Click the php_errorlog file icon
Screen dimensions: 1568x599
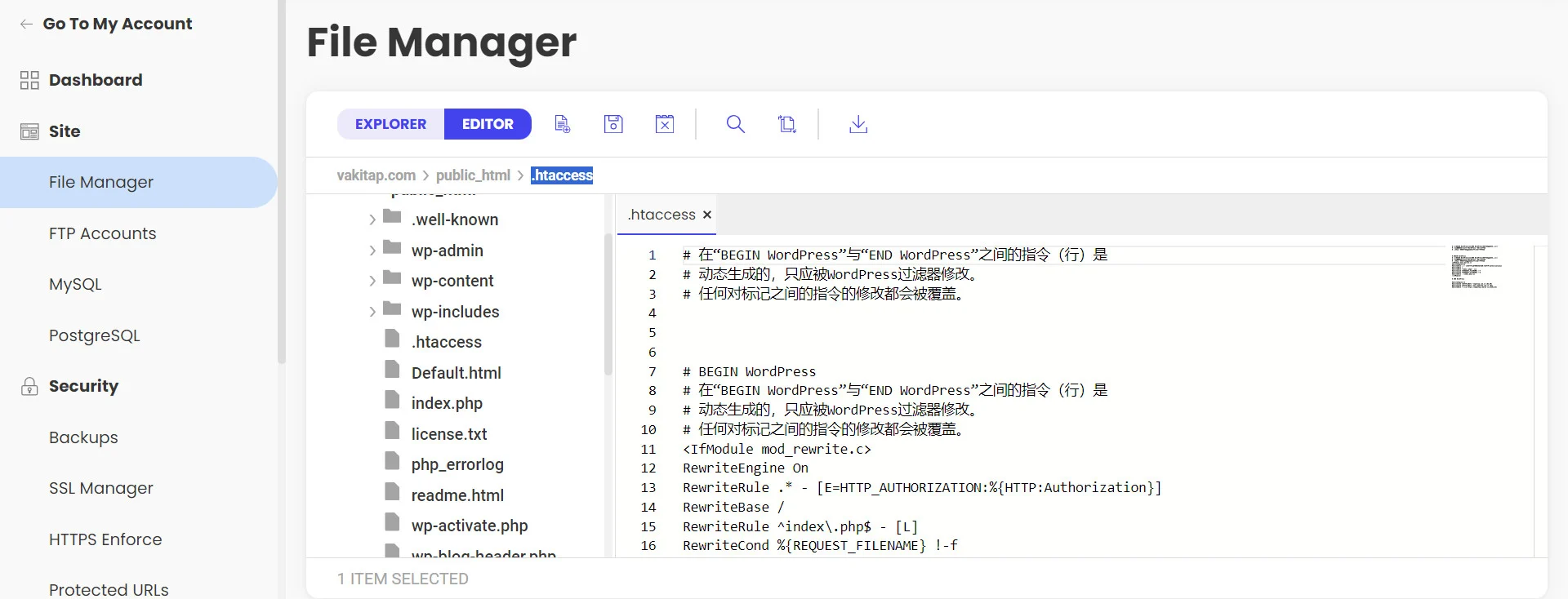[x=393, y=461]
